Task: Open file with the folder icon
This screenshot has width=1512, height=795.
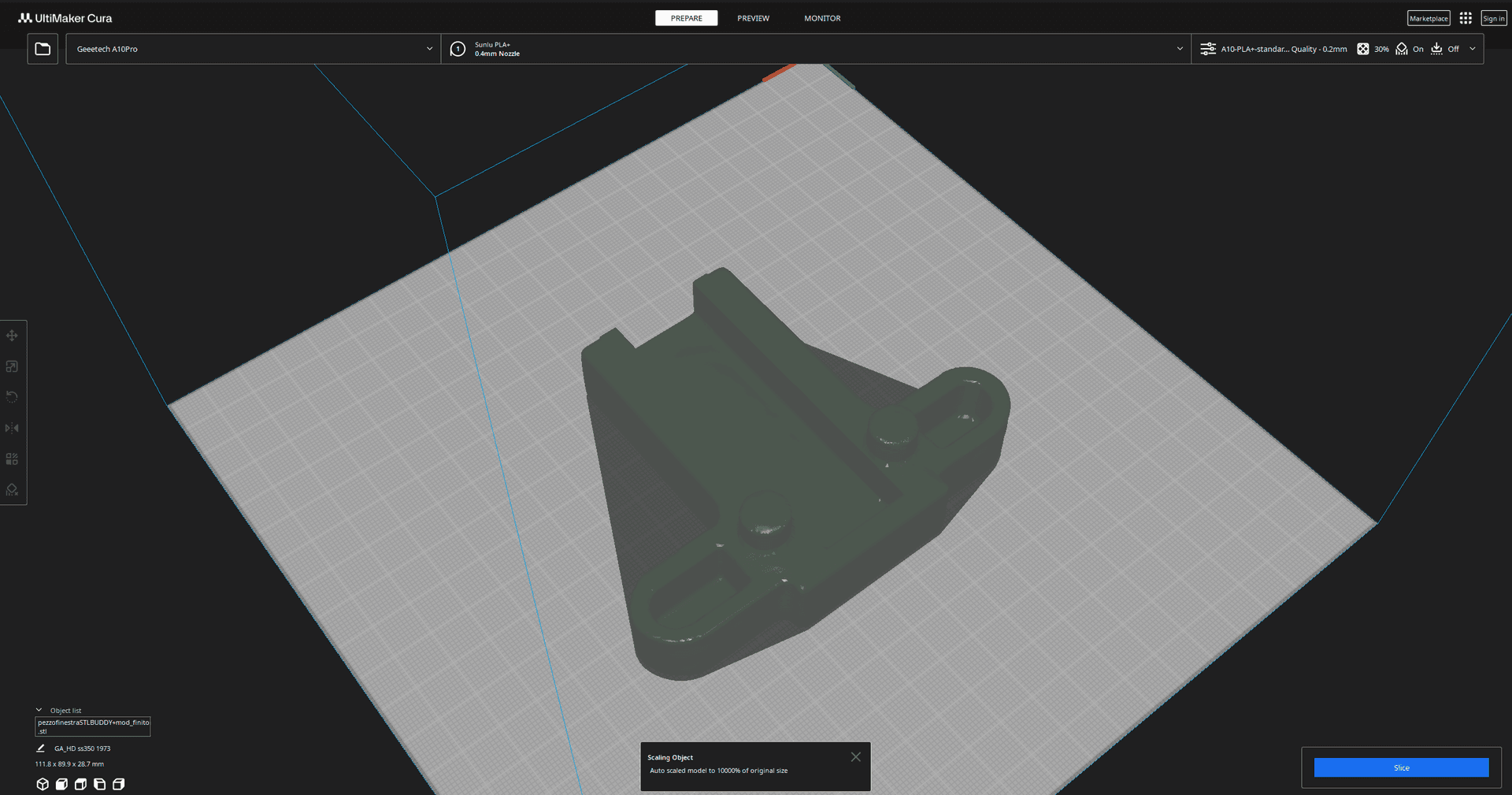Action: [43, 49]
